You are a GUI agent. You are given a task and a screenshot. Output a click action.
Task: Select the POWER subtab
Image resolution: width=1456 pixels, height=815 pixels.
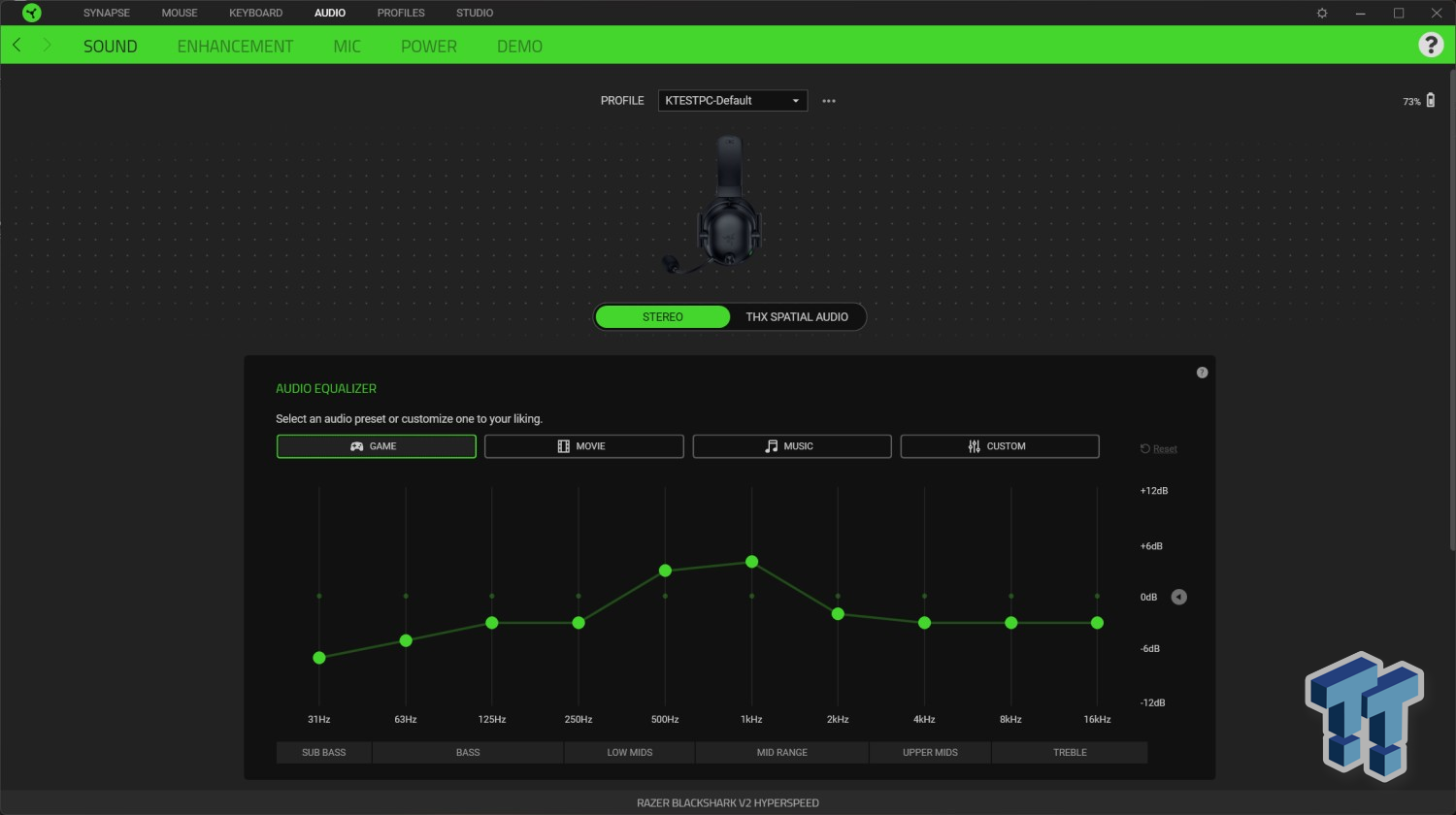pyautogui.click(x=429, y=46)
